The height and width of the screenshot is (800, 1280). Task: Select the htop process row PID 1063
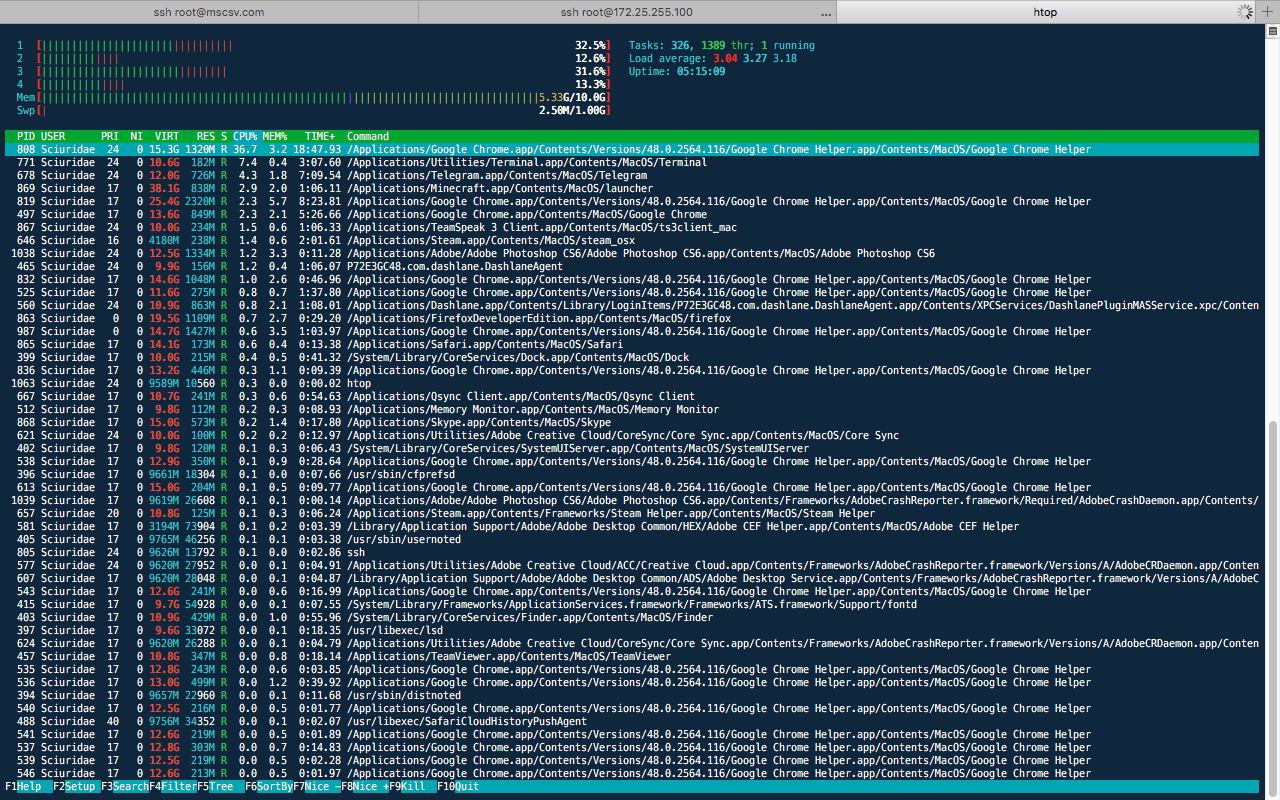pos(632,384)
